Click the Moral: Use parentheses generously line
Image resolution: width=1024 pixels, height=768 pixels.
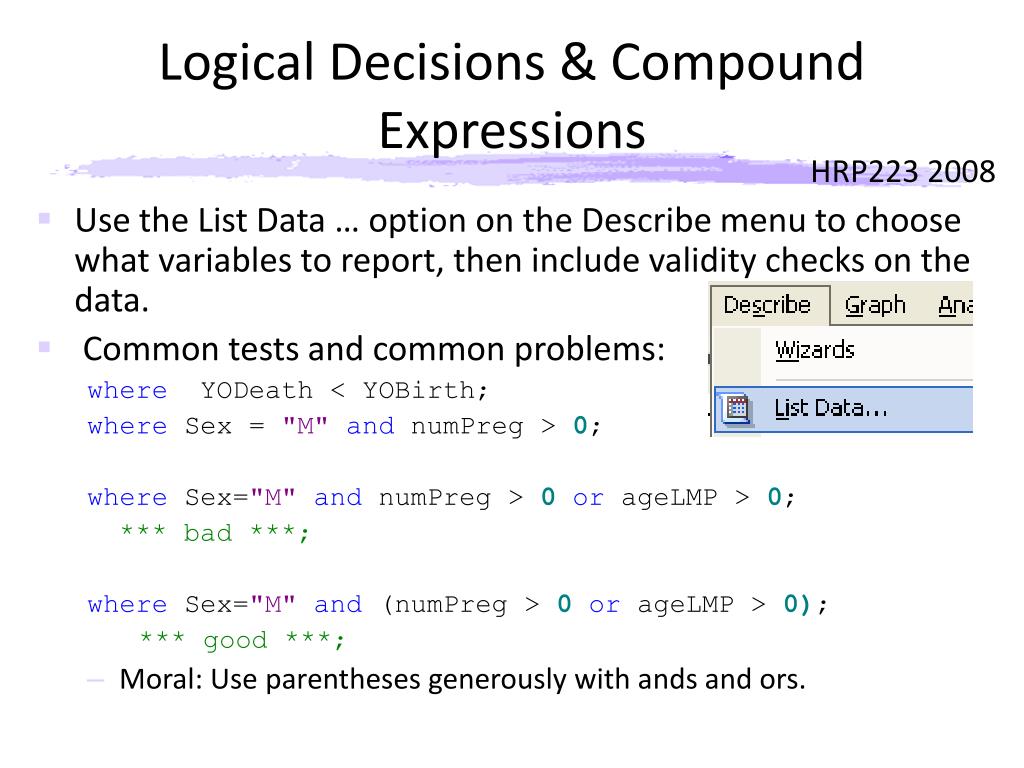click(x=462, y=679)
